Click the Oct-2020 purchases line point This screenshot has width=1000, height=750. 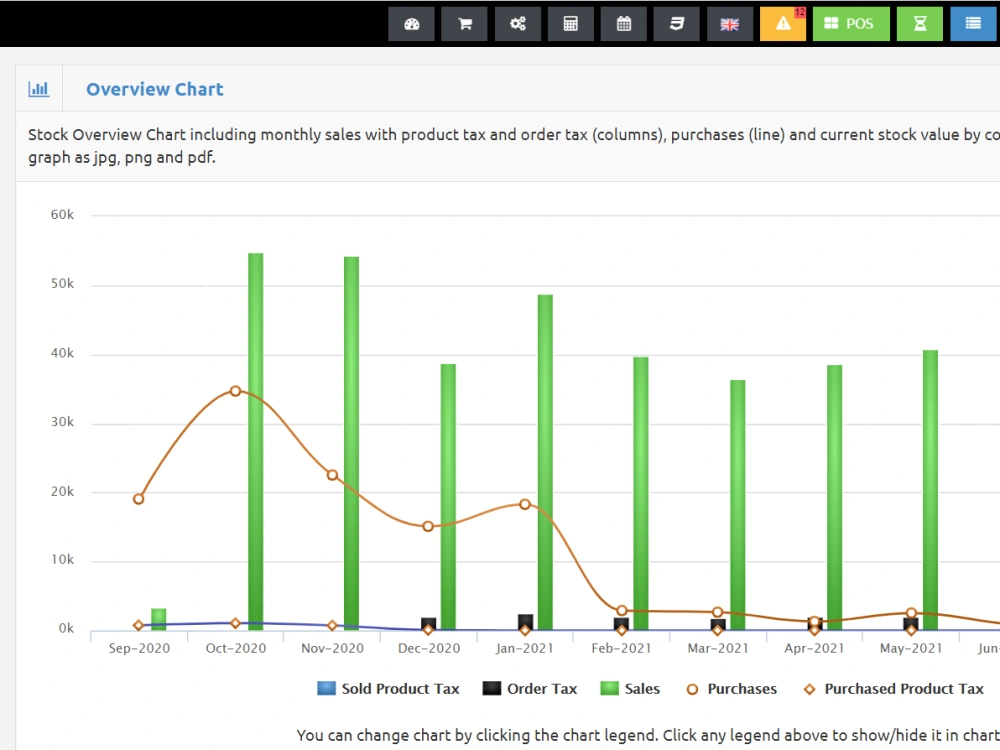pyautogui.click(x=235, y=391)
